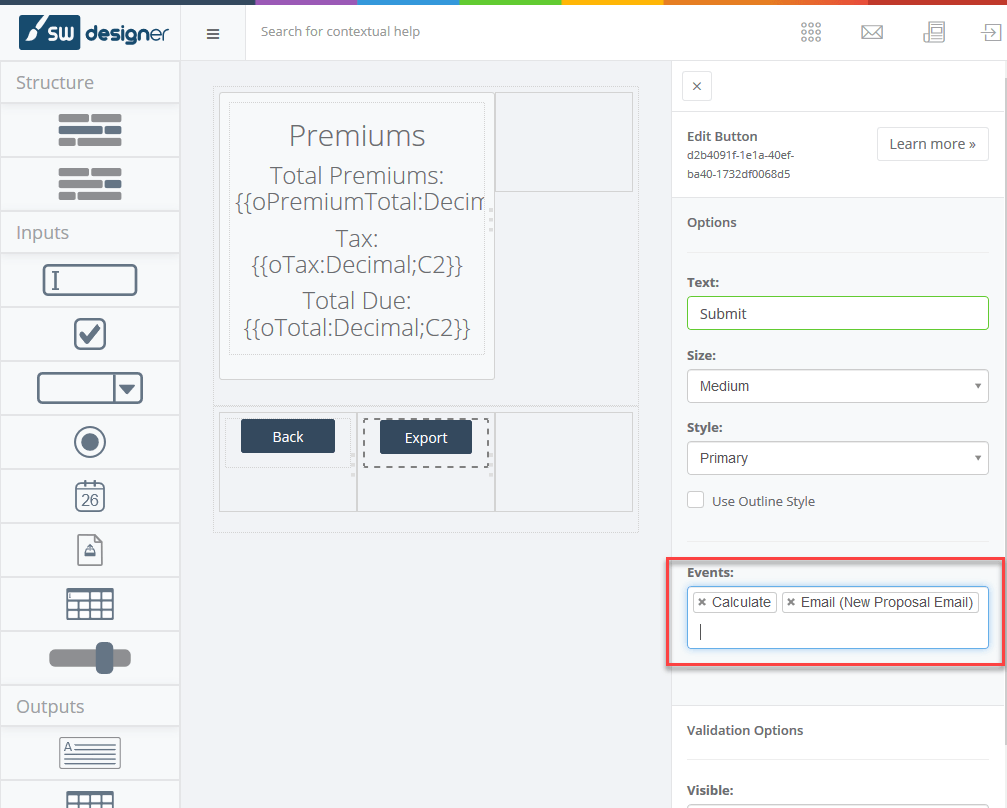Click the Text field containing Submit
Screen dimensions: 1007x808
point(837,314)
